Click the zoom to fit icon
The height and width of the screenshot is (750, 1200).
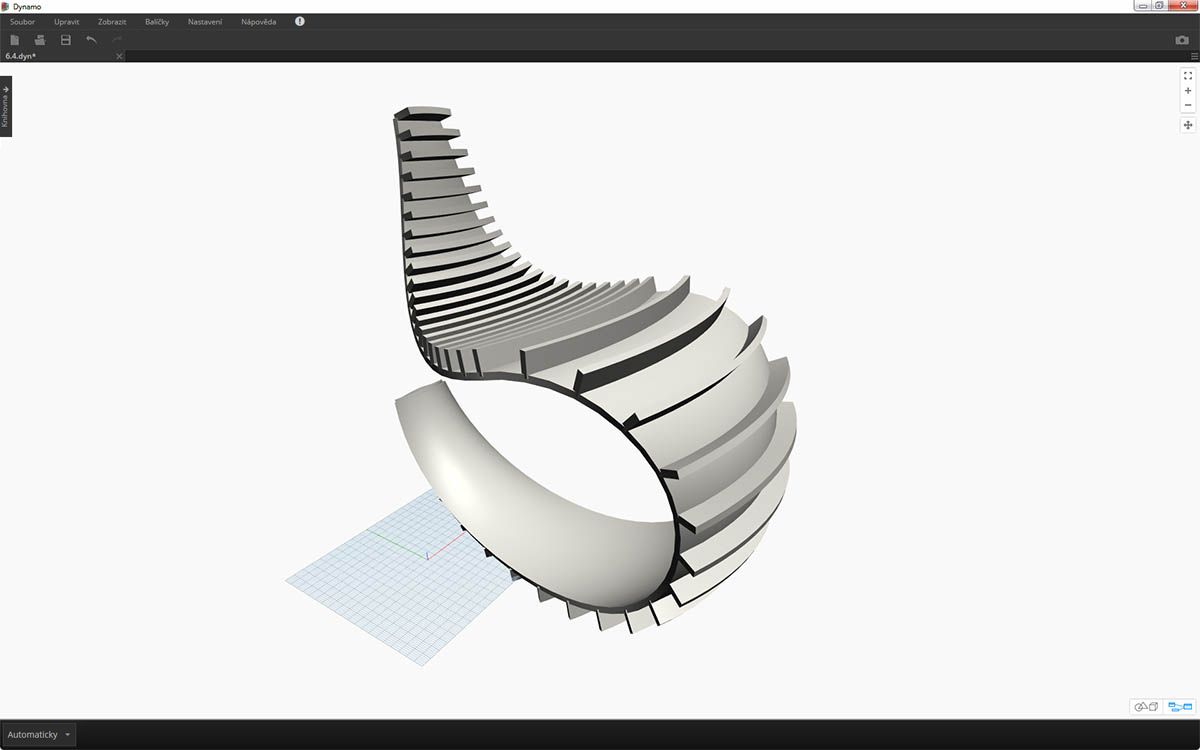(1188, 75)
